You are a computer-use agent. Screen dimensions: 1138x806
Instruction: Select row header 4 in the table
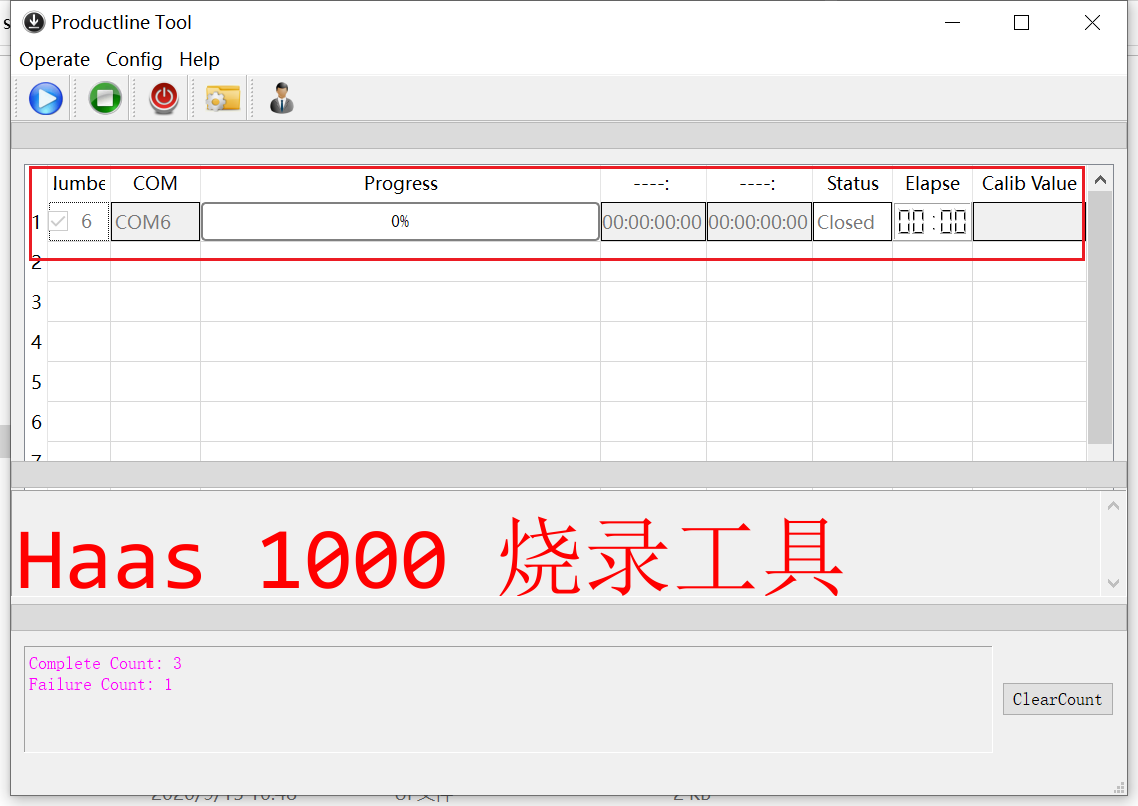pyautogui.click(x=36, y=342)
